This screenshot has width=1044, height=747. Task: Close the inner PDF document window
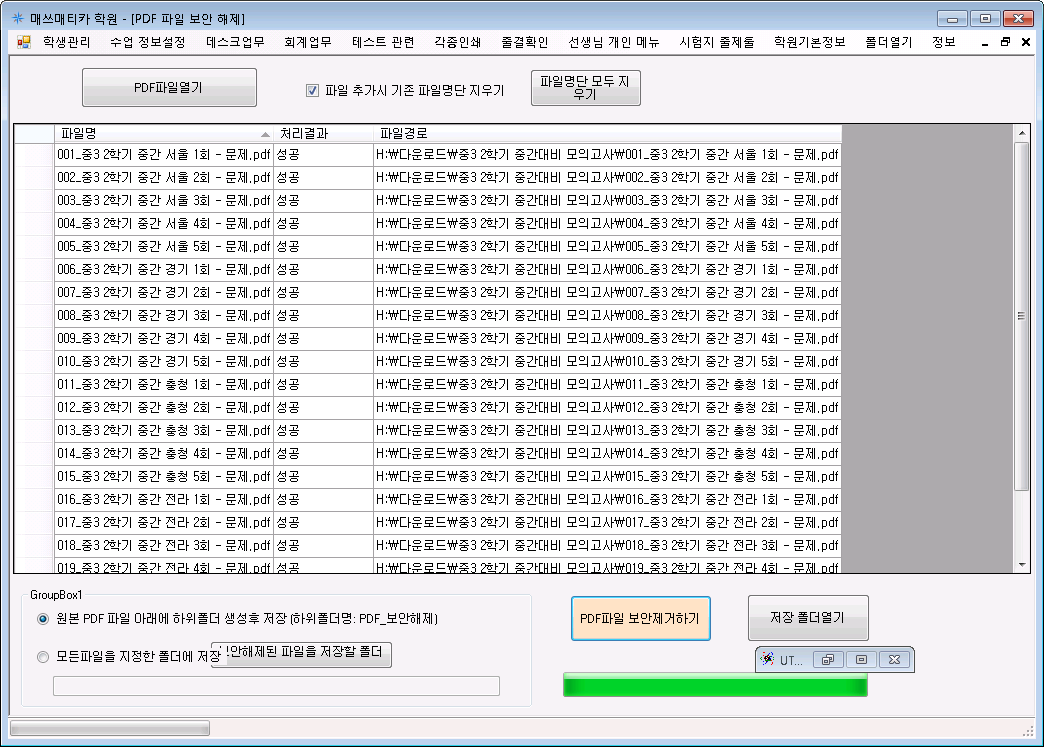tap(1026, 42)
